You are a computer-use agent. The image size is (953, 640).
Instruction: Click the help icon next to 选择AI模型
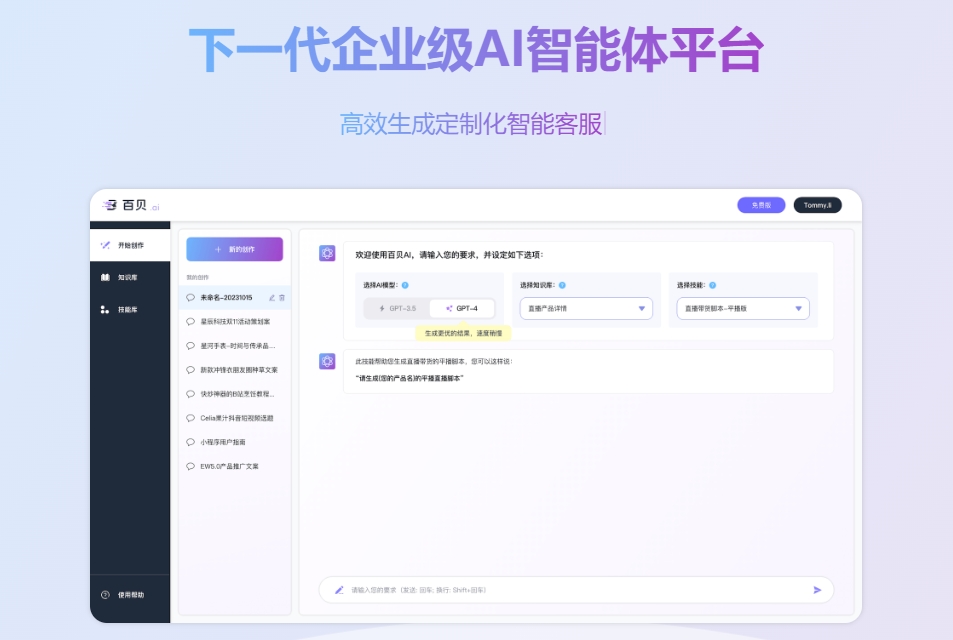point(403,283)
